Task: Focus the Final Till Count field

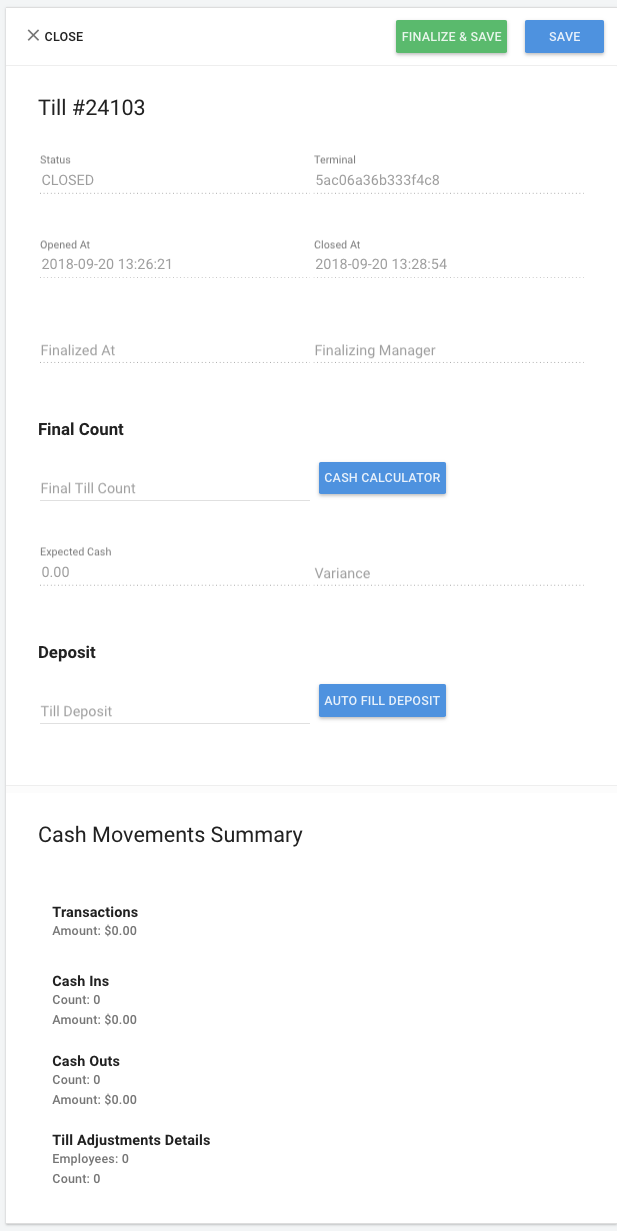Action: click(x=174, y=488)
